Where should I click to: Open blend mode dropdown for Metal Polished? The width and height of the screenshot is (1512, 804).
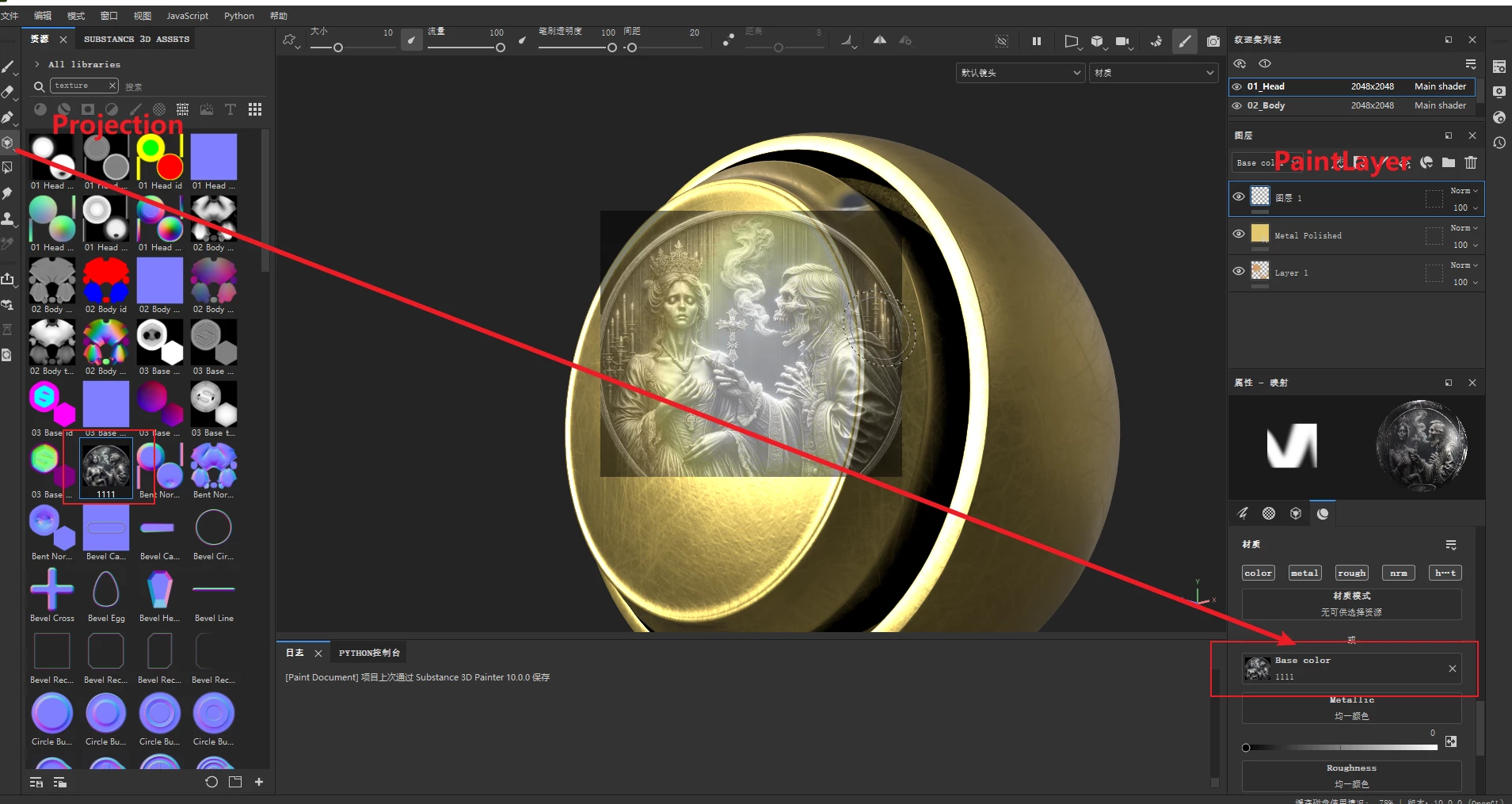pos(1464,228)
